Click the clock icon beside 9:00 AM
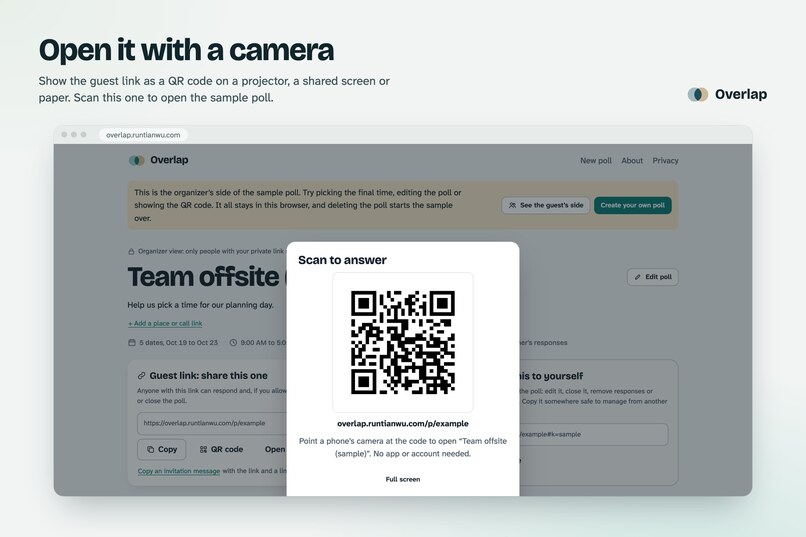 233,342
